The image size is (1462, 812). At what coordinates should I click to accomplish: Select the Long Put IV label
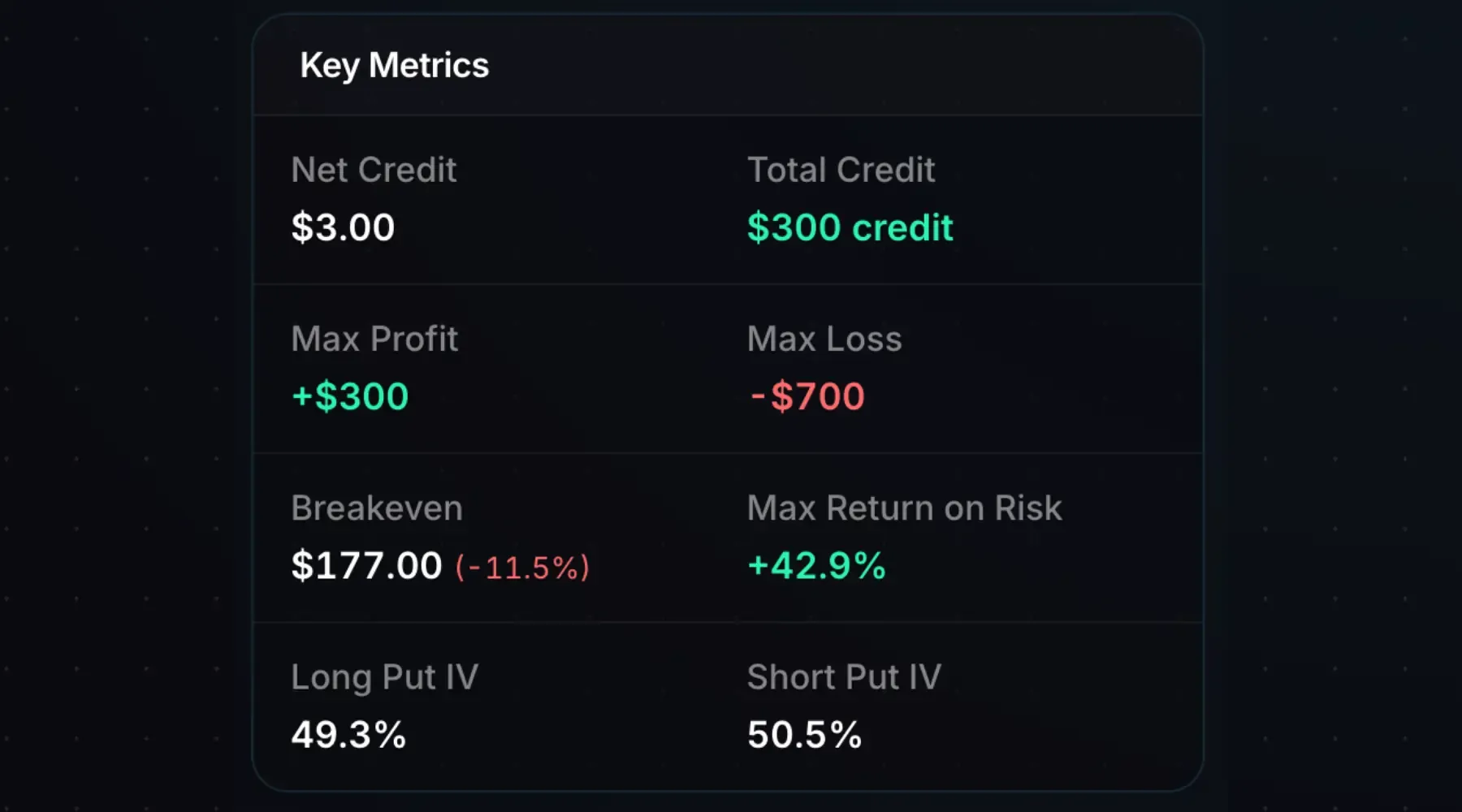pos(385,676)
